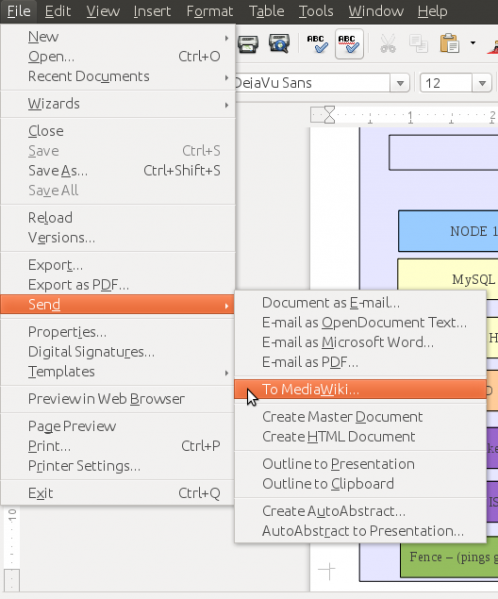Image resolution: width=498 pixels, height=599 pixels.
Task: Expand Recent Documents submenu
Action: point(118,76)
